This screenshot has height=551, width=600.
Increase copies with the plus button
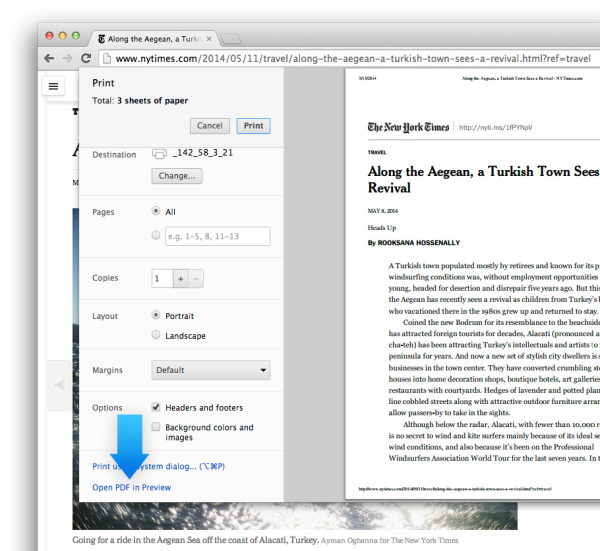[180, 278]
